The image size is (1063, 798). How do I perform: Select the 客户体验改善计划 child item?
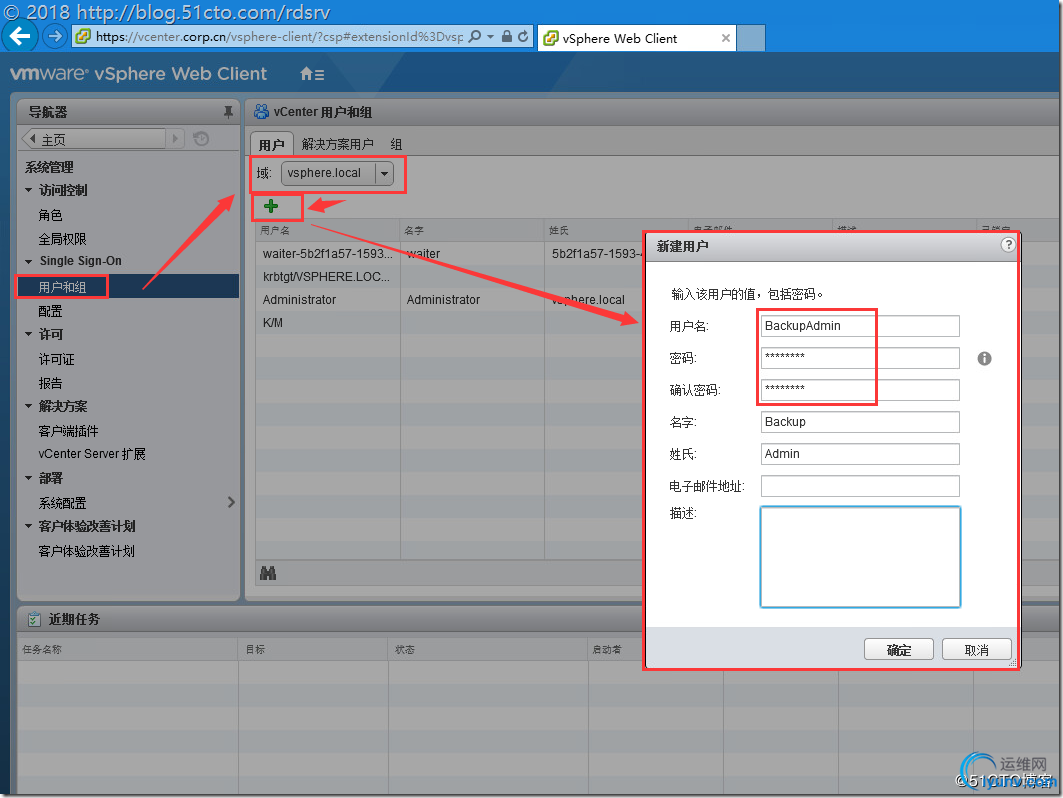[x=87, y=551]
